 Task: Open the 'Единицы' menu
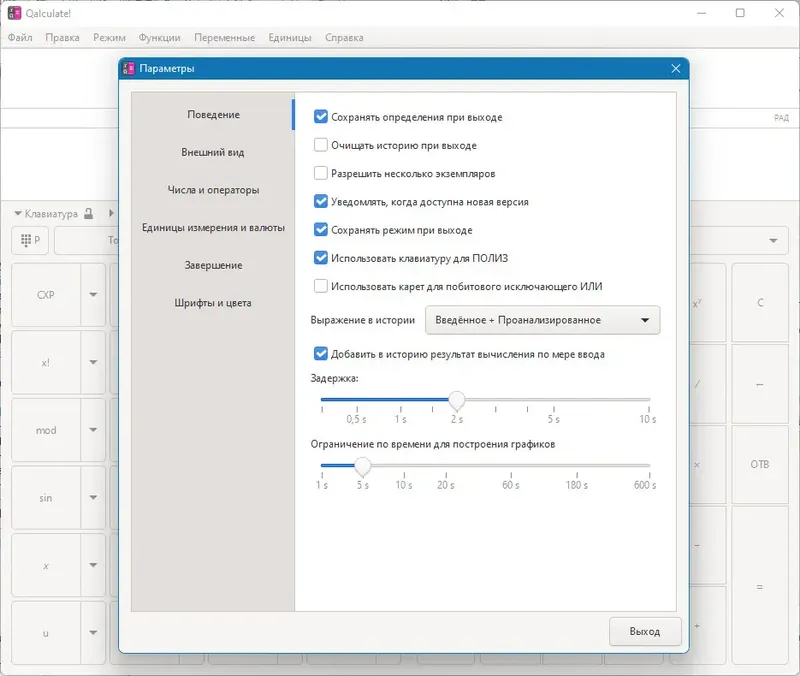tap(290, 37)
